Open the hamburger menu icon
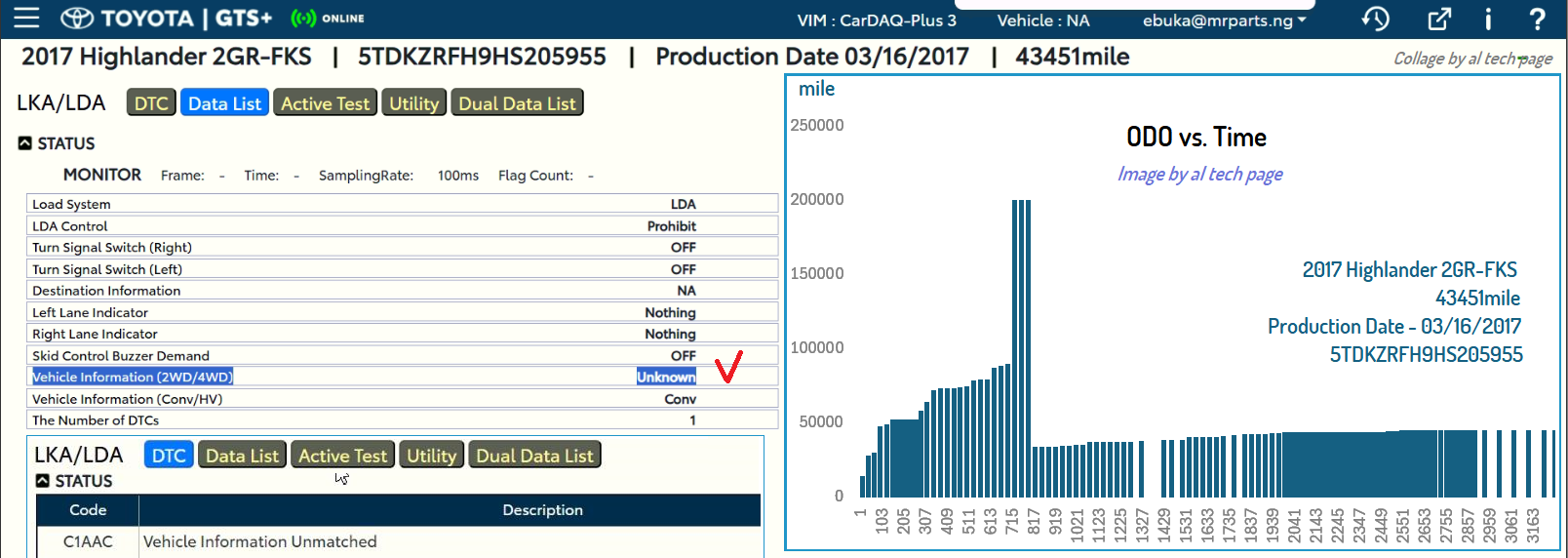1568x558 pixels. coord(26,19)
